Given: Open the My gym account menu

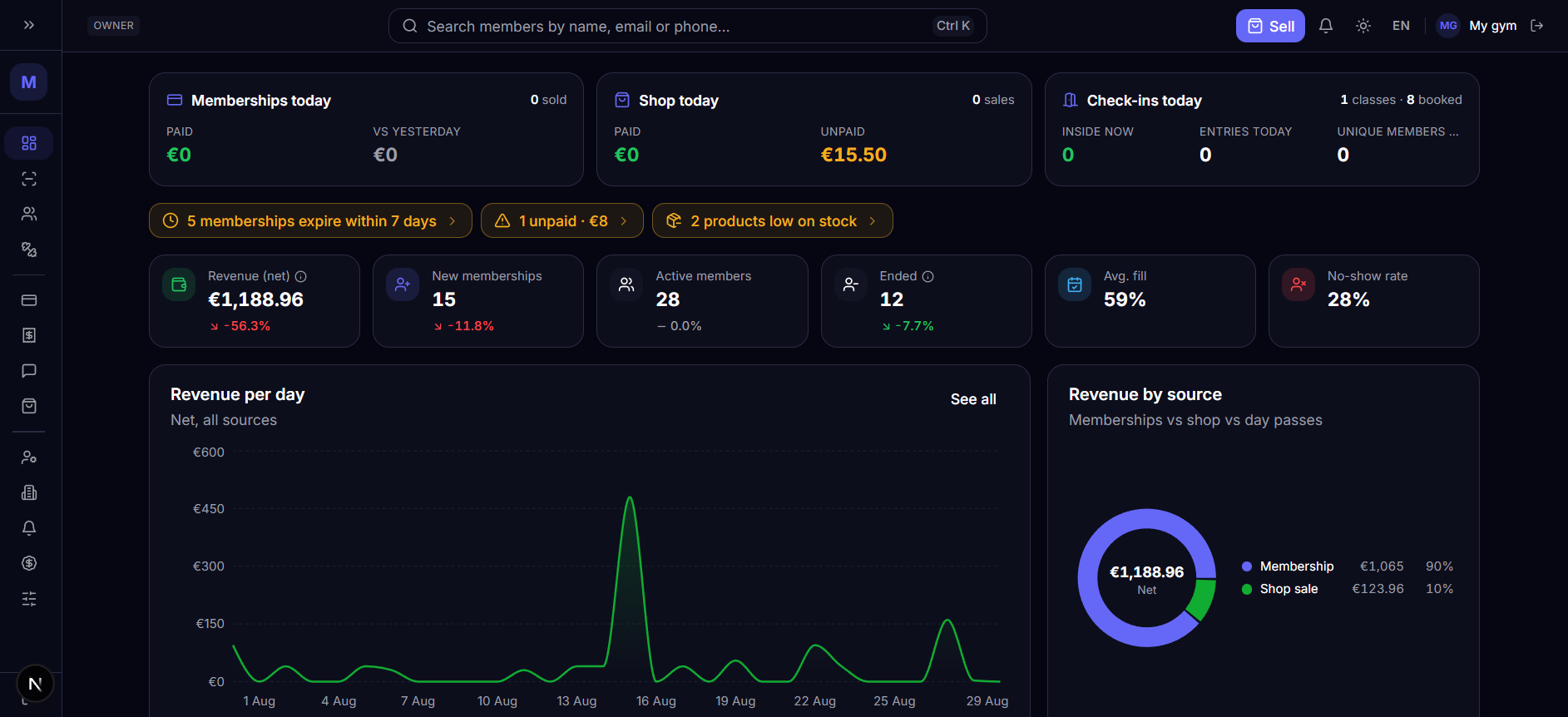Looking at the screenshot, I should point(1477,26).
